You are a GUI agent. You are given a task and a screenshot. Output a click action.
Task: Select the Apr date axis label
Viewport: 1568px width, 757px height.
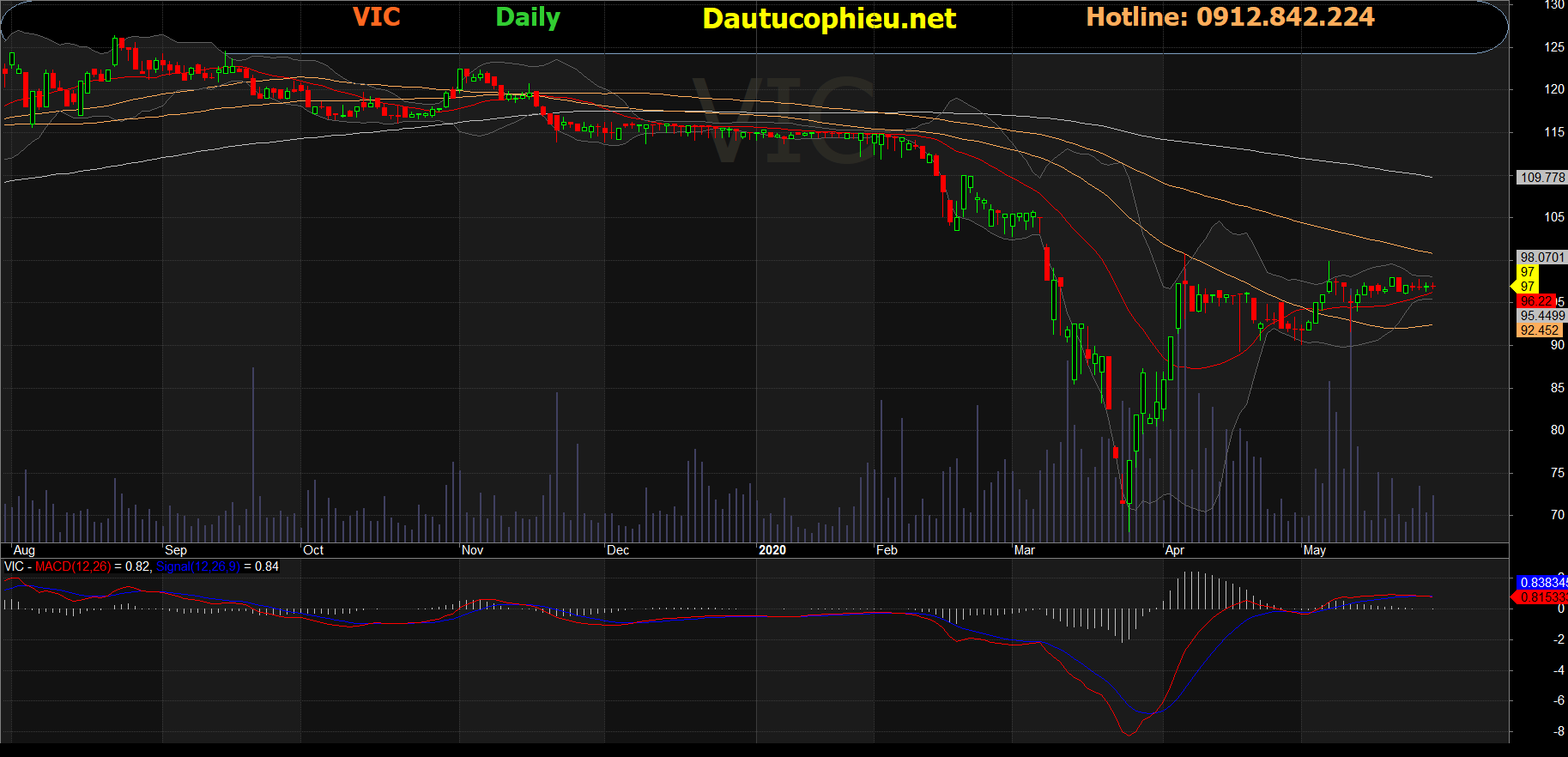(1174, 550)
